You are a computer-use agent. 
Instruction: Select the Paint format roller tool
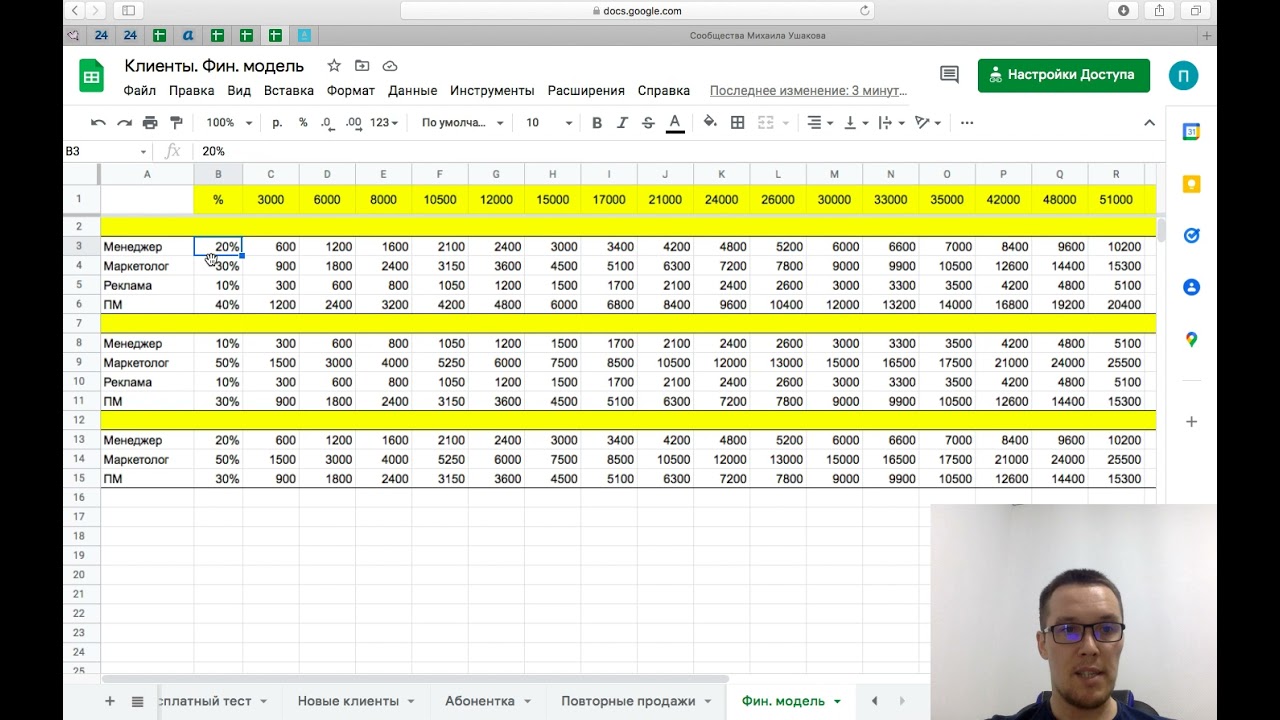point(177,123)
